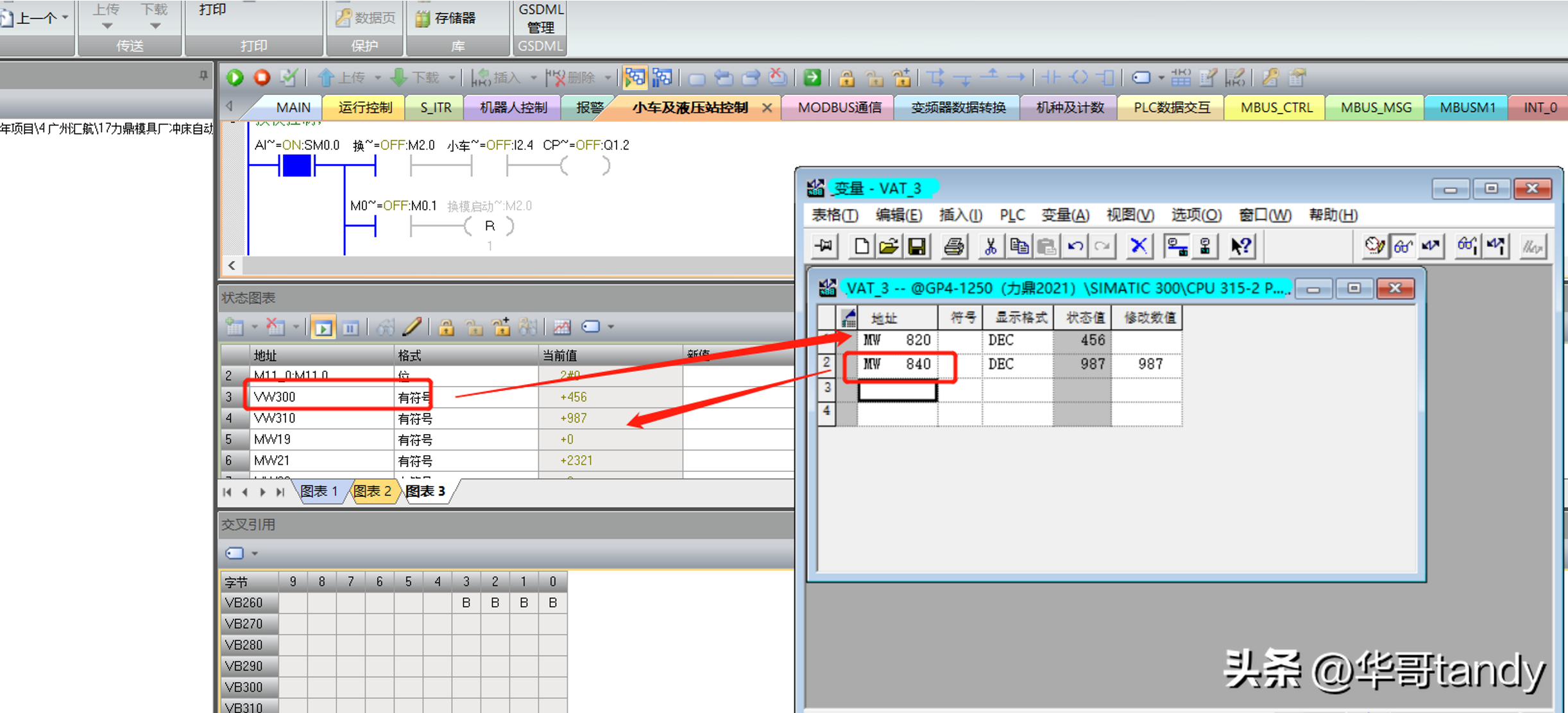
Task: Click the save icon in VAT_3 toolbar
Action: (x=917, y=246)
